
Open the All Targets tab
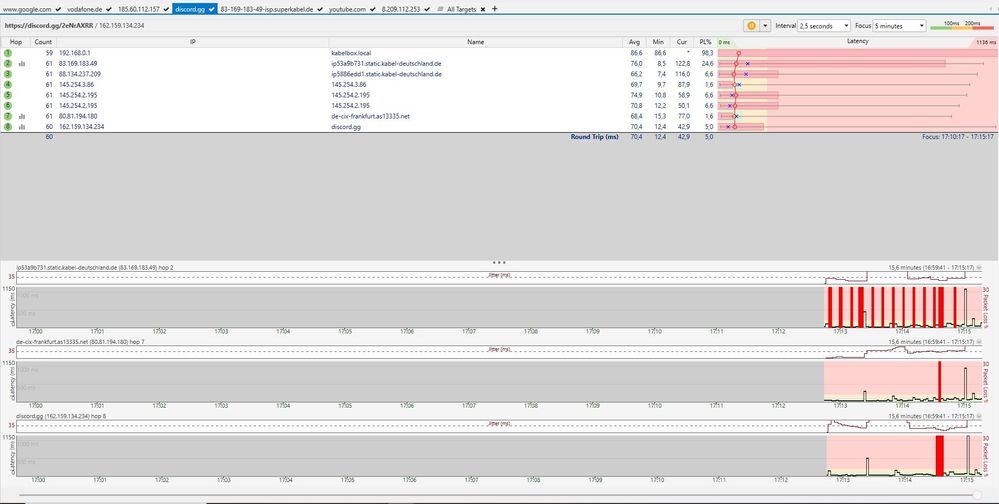coord(461,10)
